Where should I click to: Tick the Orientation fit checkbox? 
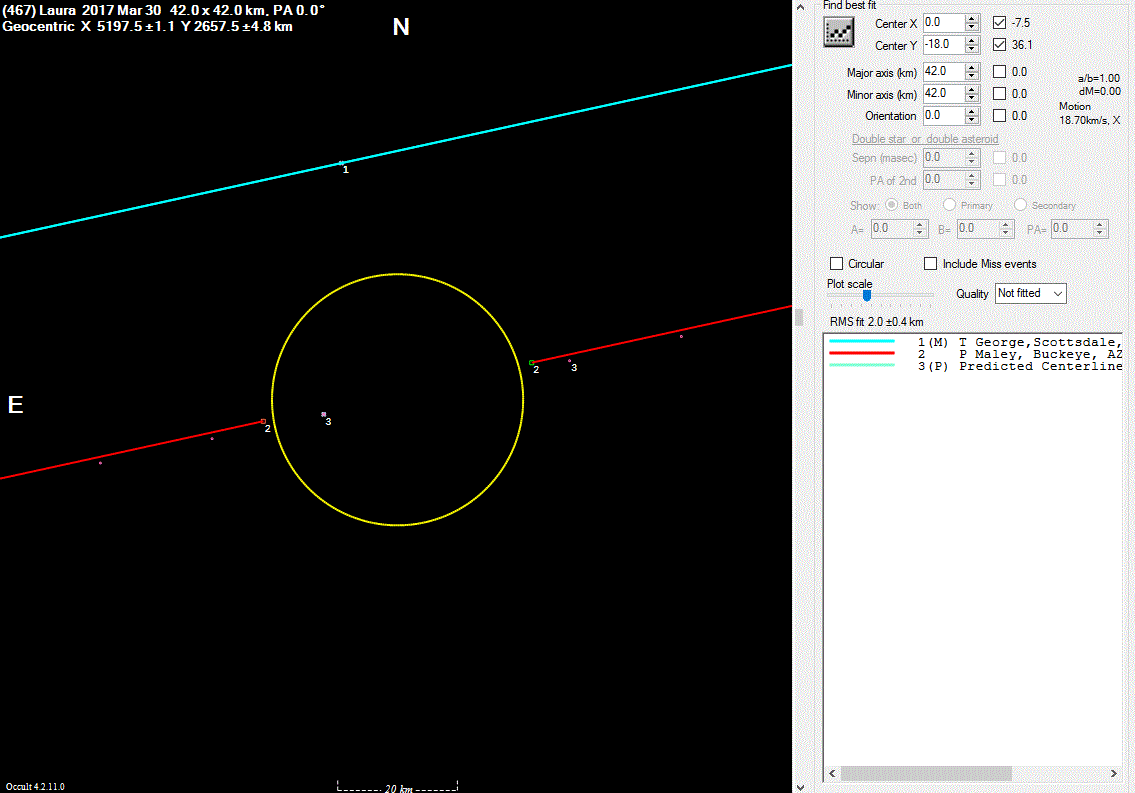pos(999,116)
